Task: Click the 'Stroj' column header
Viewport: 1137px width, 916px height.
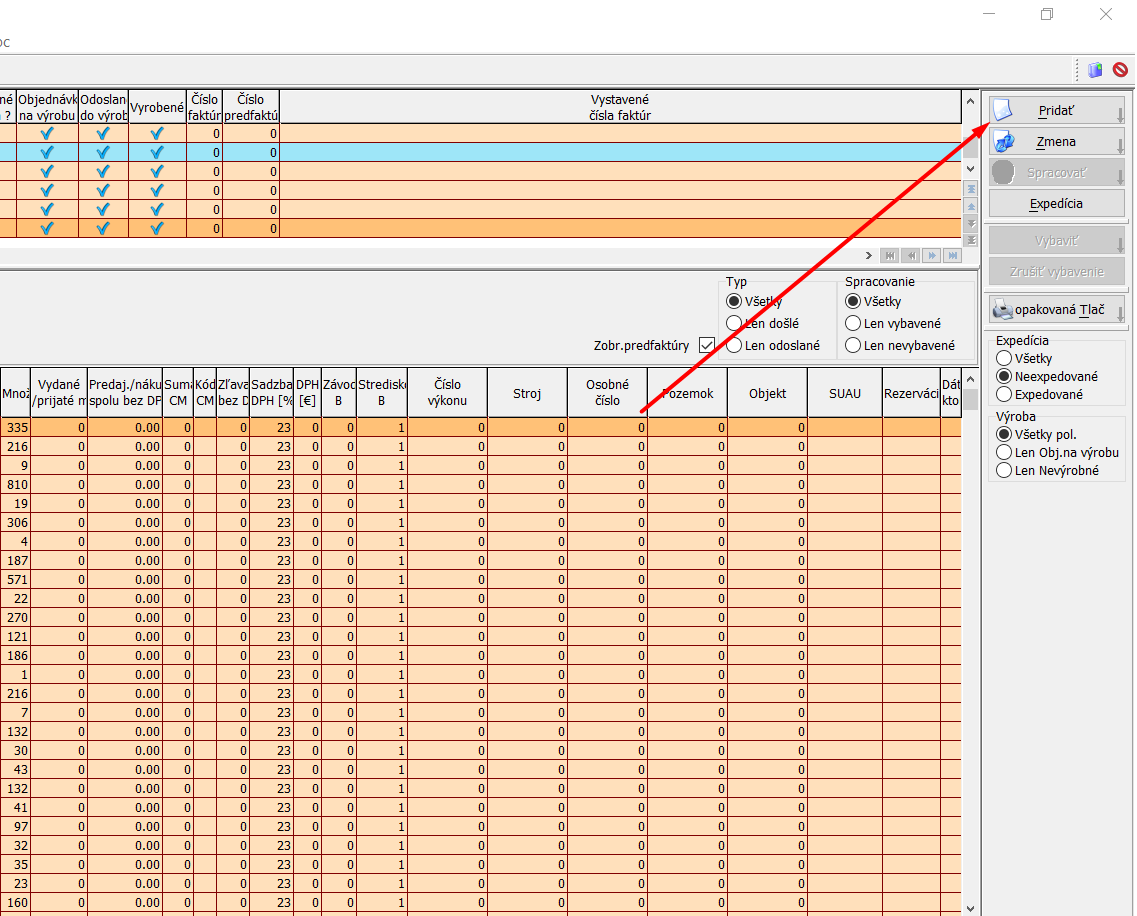Action: click(527, 393)
